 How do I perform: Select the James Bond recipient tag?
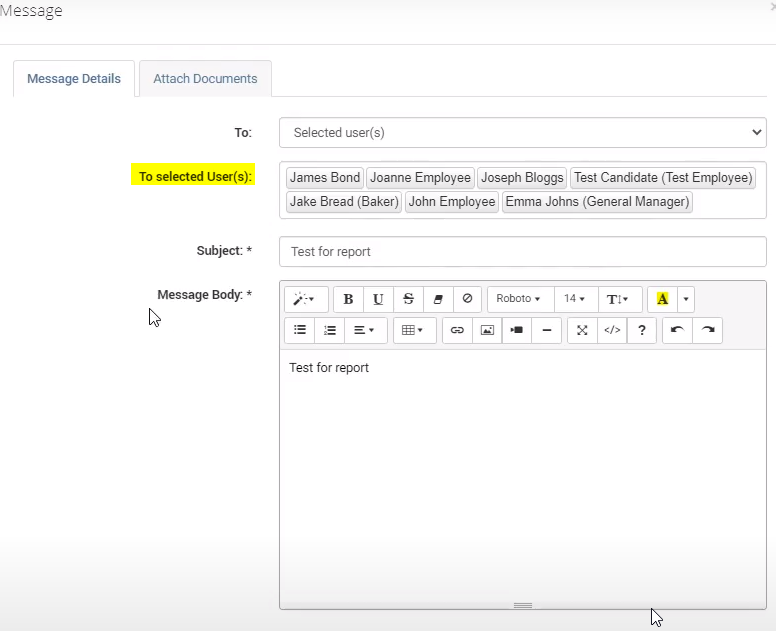pos(325,178)
